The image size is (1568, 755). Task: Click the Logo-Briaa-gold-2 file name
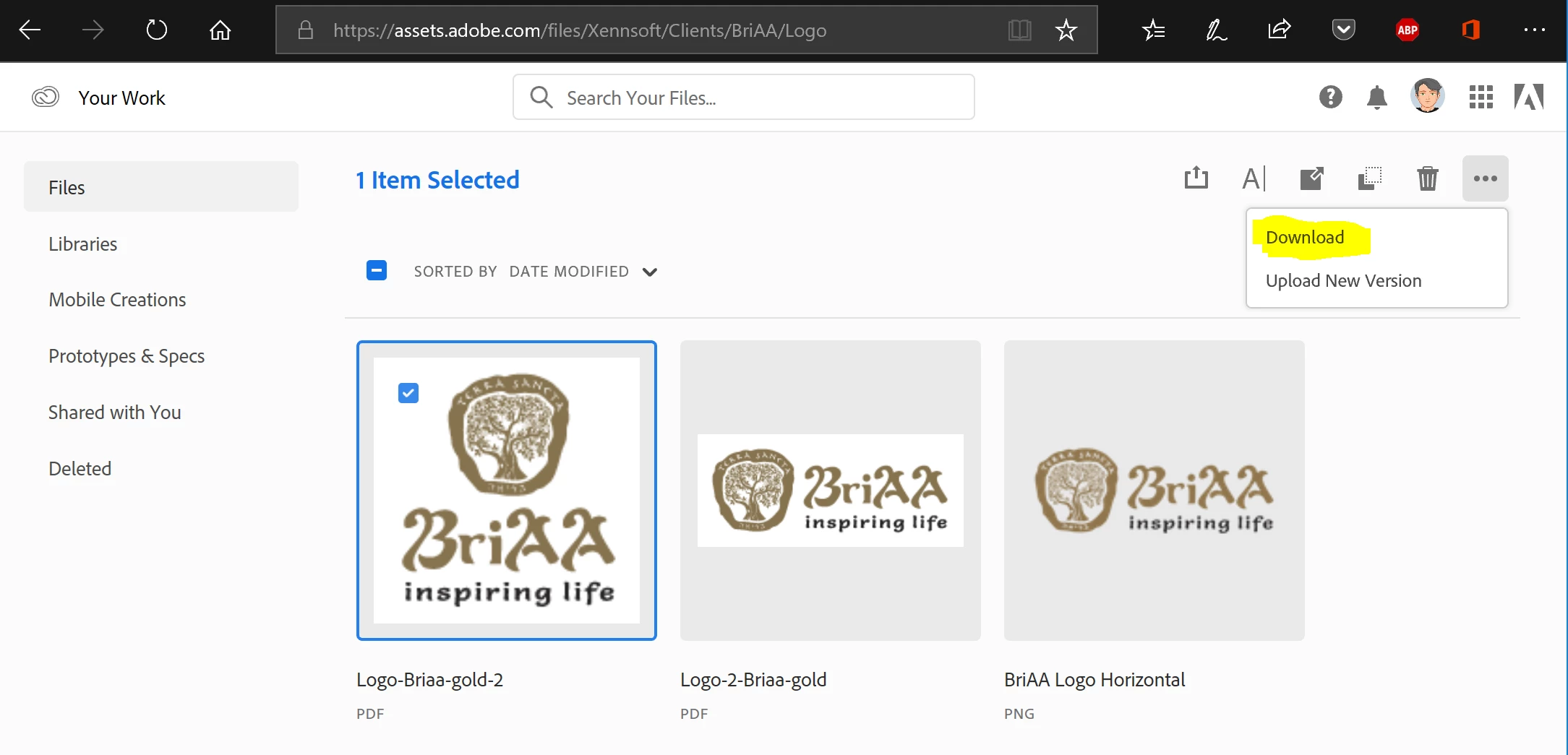(429, 680)
